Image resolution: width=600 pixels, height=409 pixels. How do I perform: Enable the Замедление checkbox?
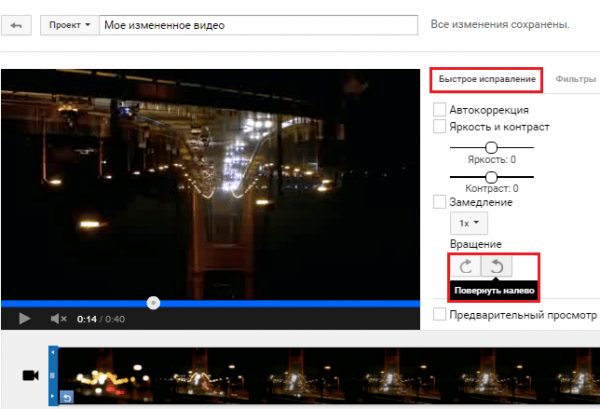click(439, 202)
